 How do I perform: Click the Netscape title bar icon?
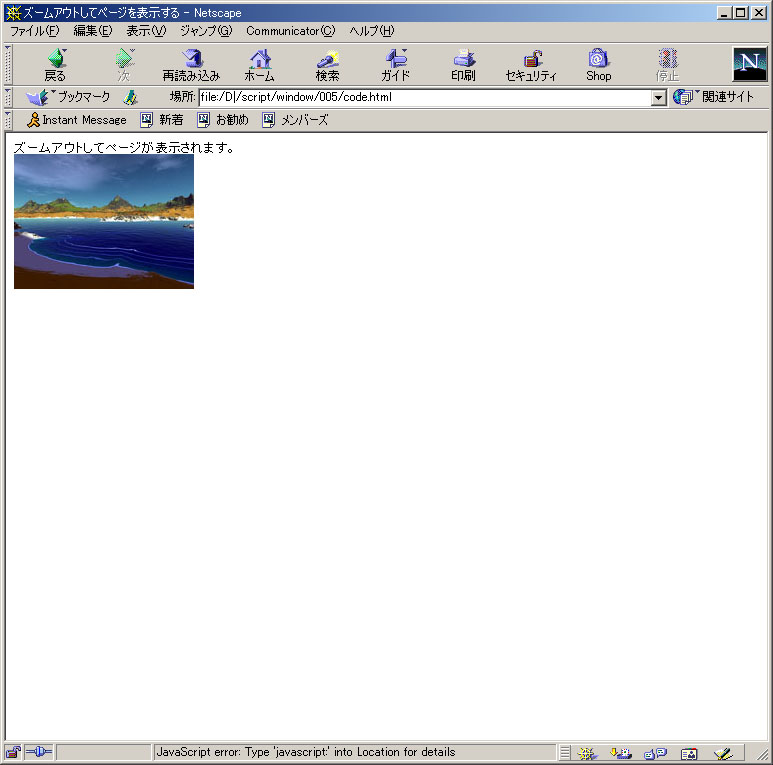pos(13,13)
